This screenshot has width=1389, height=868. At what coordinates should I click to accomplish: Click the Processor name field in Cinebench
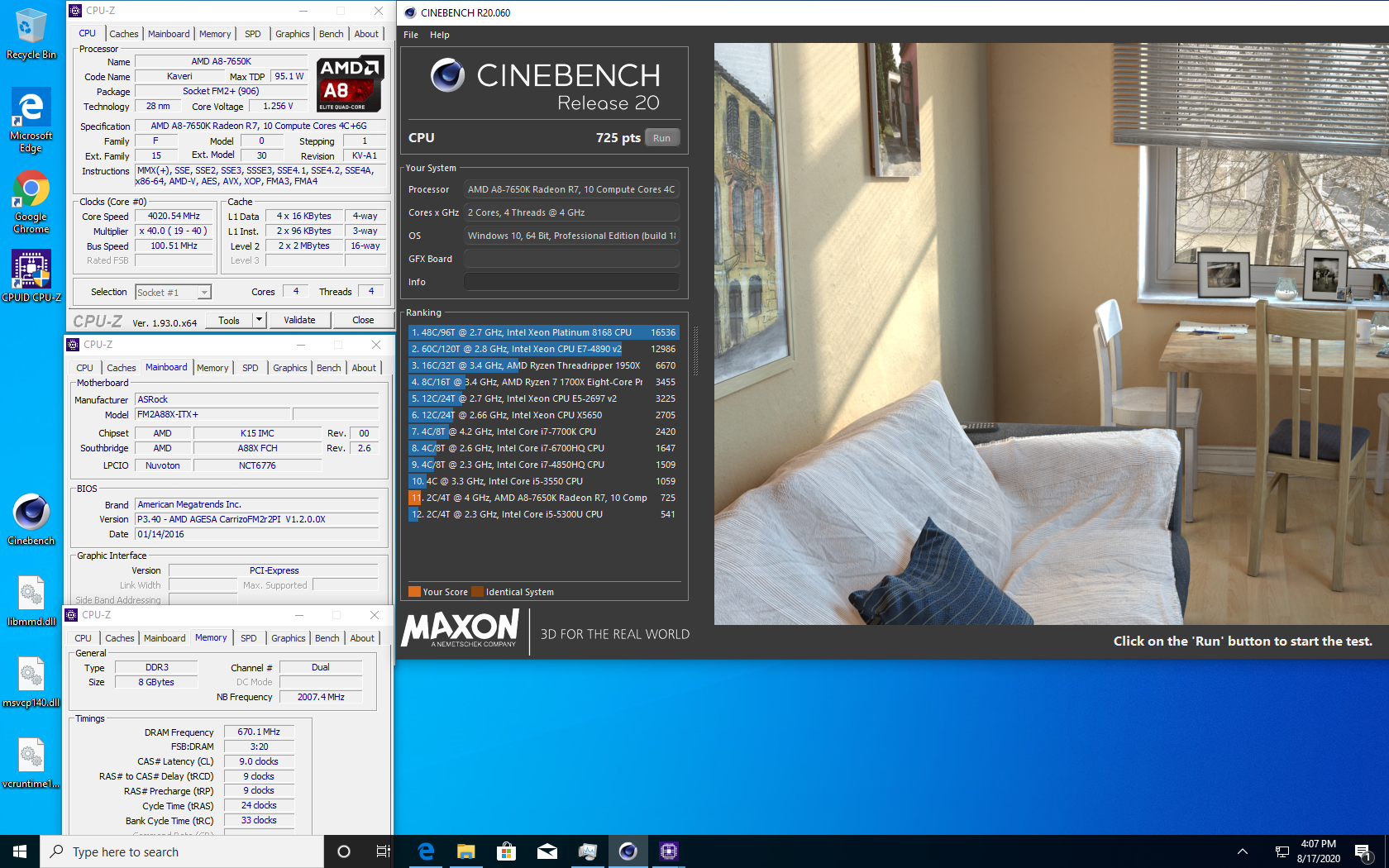[x=571, y=189]
